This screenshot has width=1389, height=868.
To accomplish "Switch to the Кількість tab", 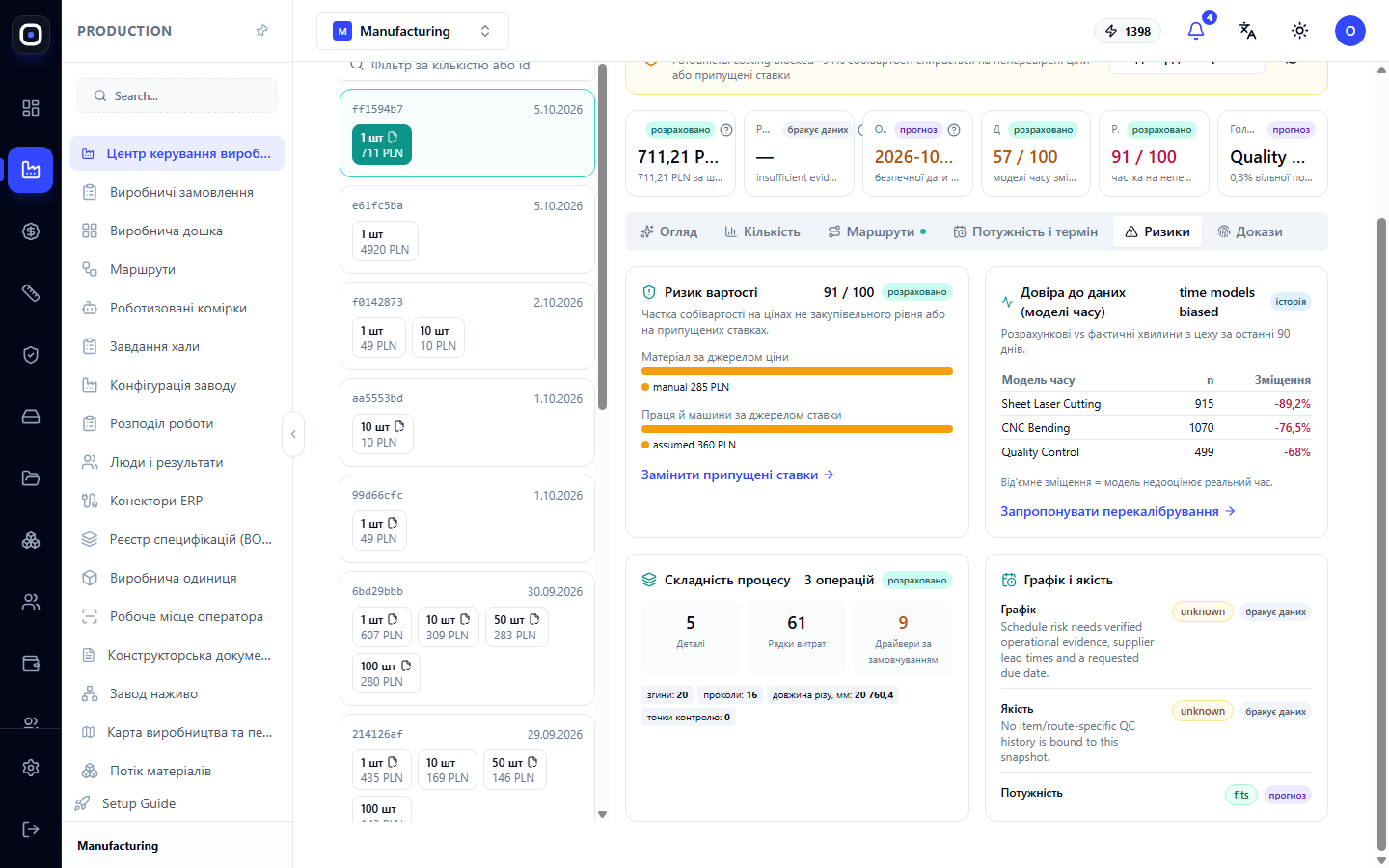I will (762, 231).
